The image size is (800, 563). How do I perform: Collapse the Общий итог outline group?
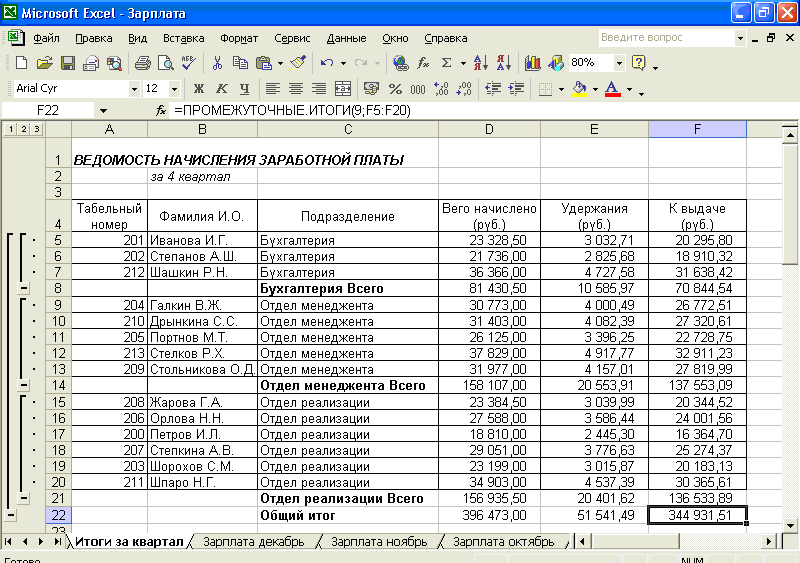point(11,515)
